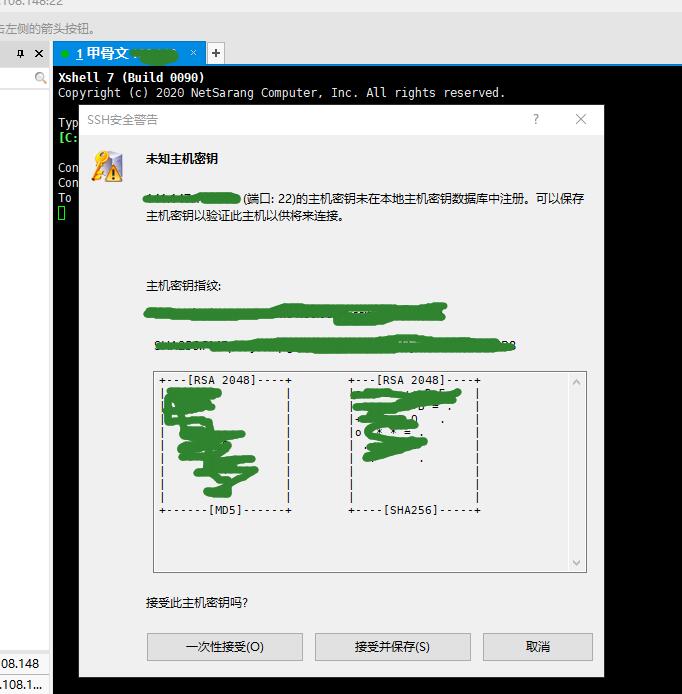Click the 未知主机密钥 heading

tap(181, 159)
